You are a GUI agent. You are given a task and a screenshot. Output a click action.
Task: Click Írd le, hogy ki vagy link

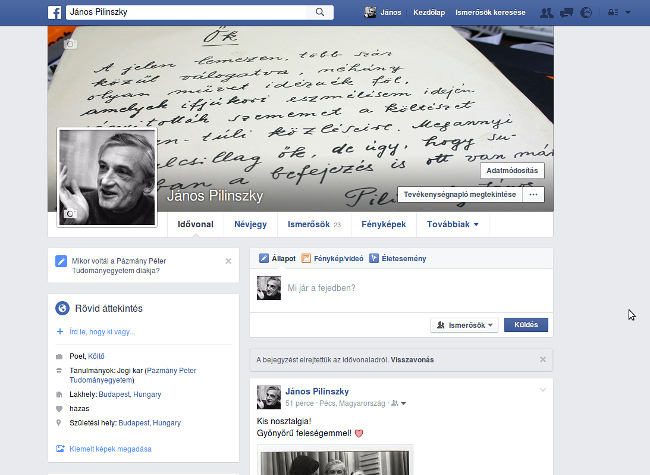point(102,332)
